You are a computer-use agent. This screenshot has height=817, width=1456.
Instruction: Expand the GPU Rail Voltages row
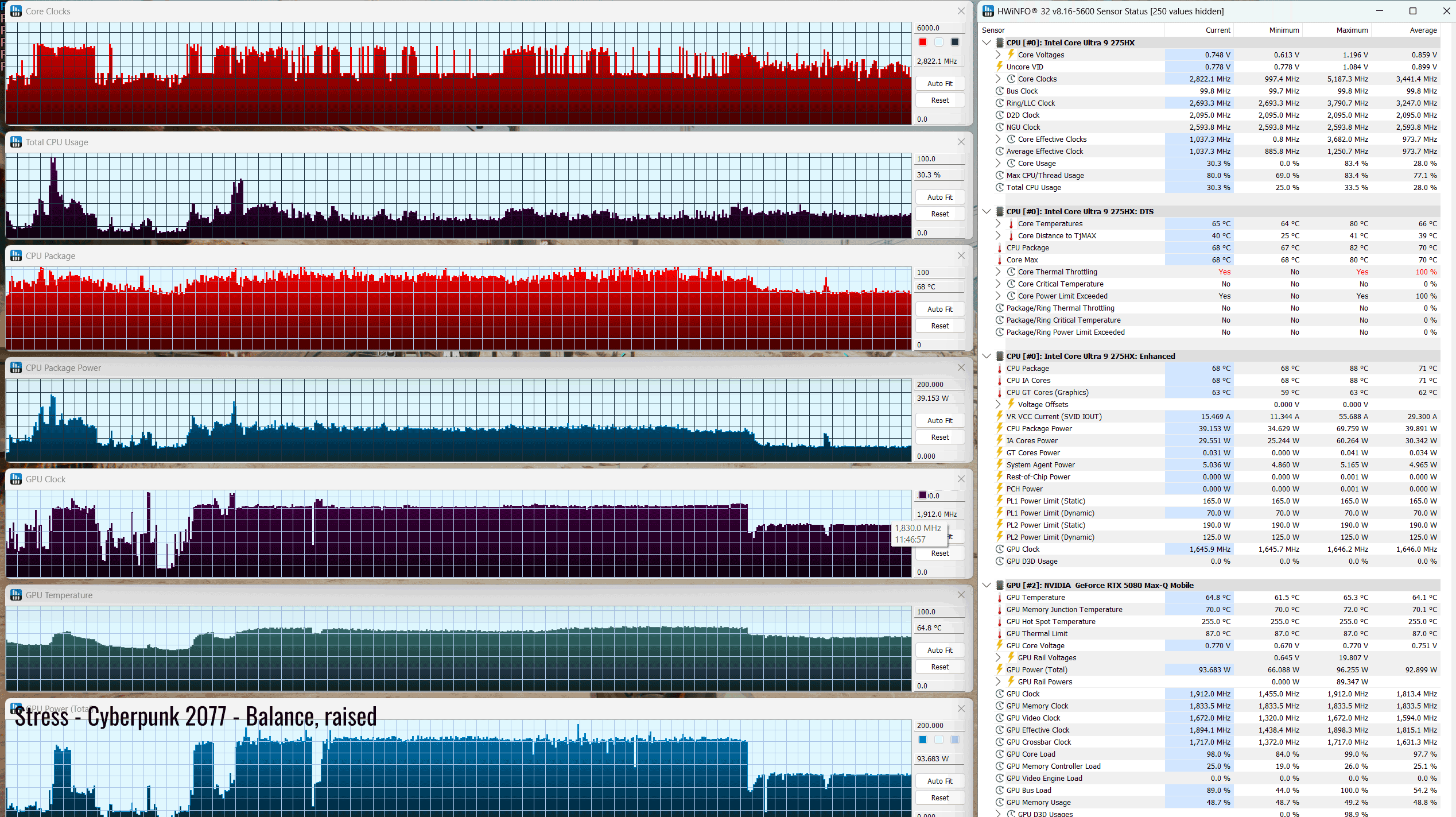998,657
